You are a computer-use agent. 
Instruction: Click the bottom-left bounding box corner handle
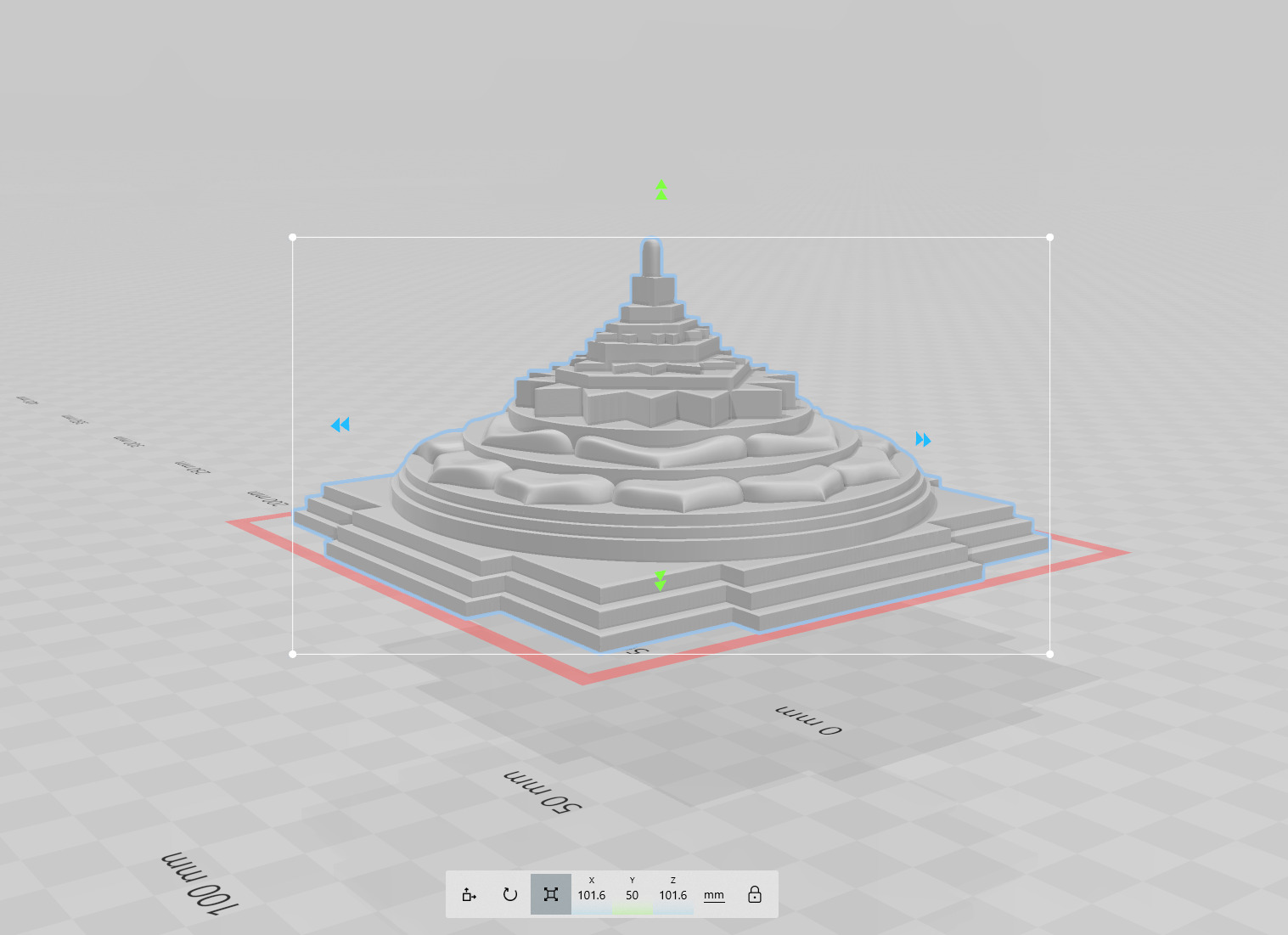point(293,654)
